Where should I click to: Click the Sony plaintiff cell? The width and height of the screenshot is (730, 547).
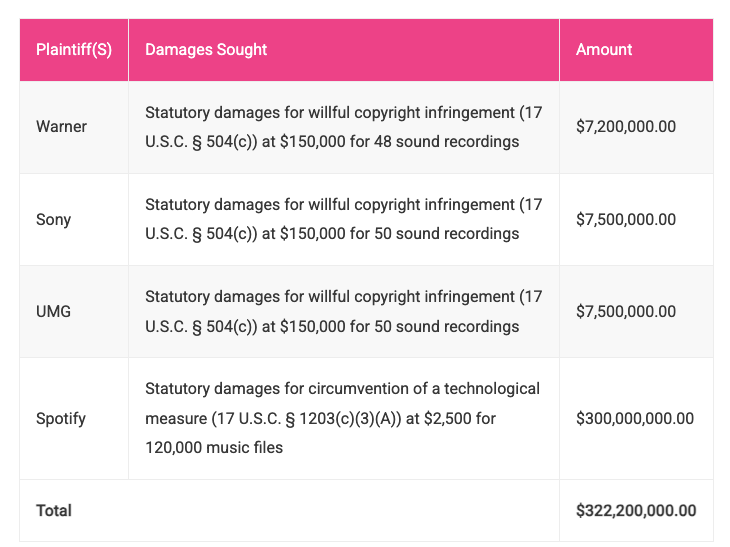53,219
